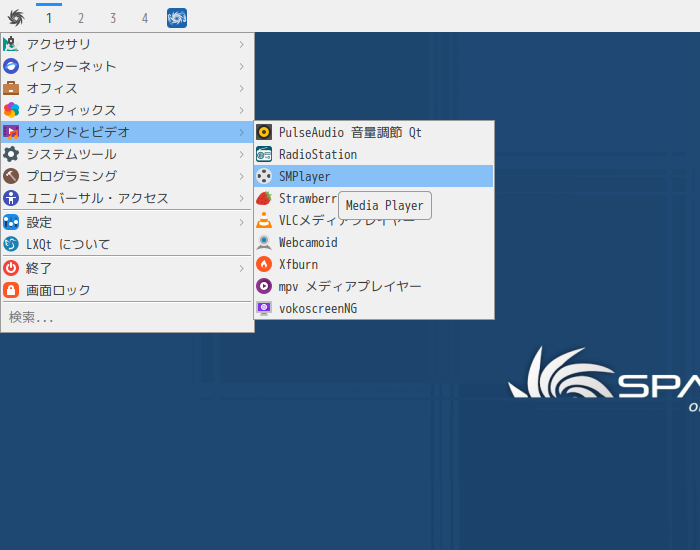
Task: Click the vokoscreenNG screen recorder icon
Action: coord(264,308)
